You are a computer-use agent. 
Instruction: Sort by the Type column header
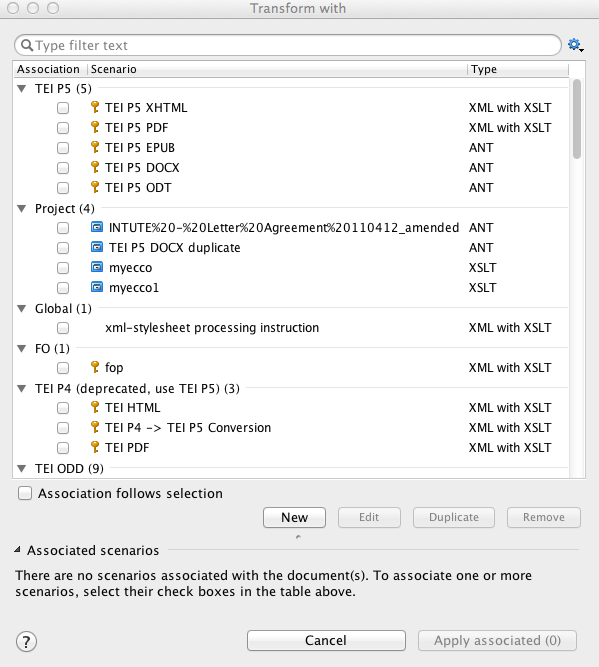click(518, 69)
